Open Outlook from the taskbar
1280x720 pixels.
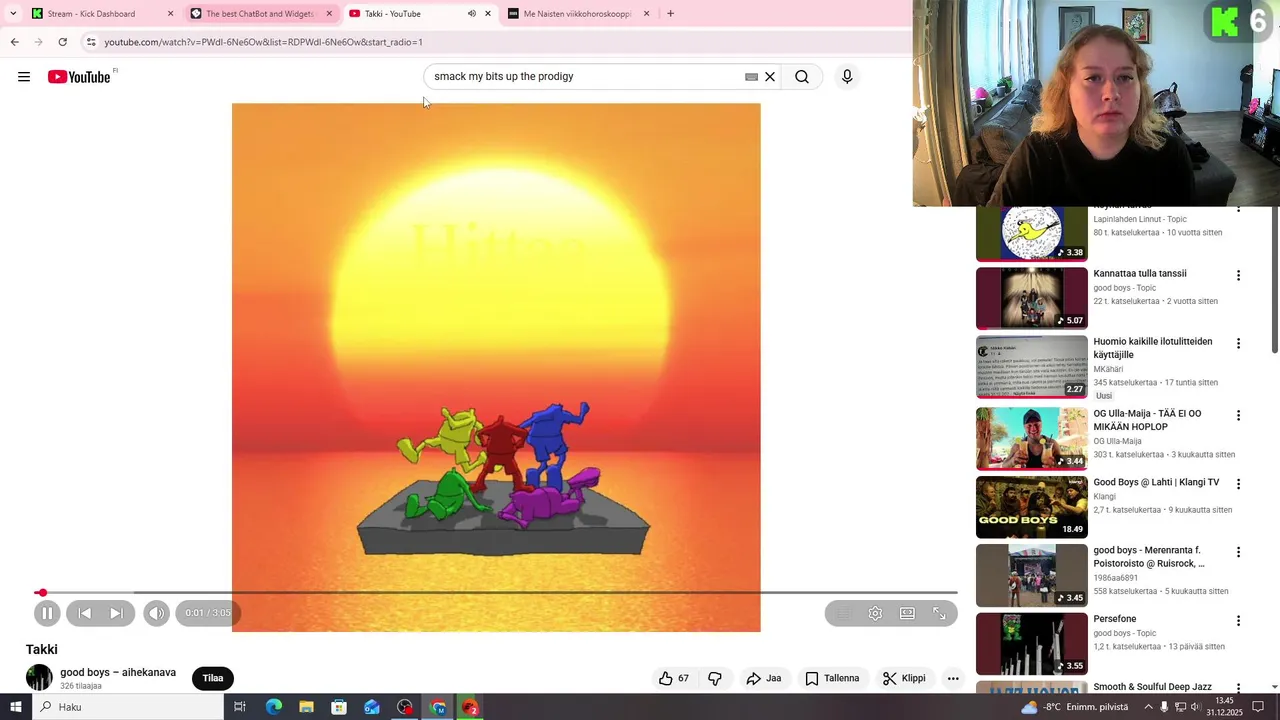pos(372,707)
